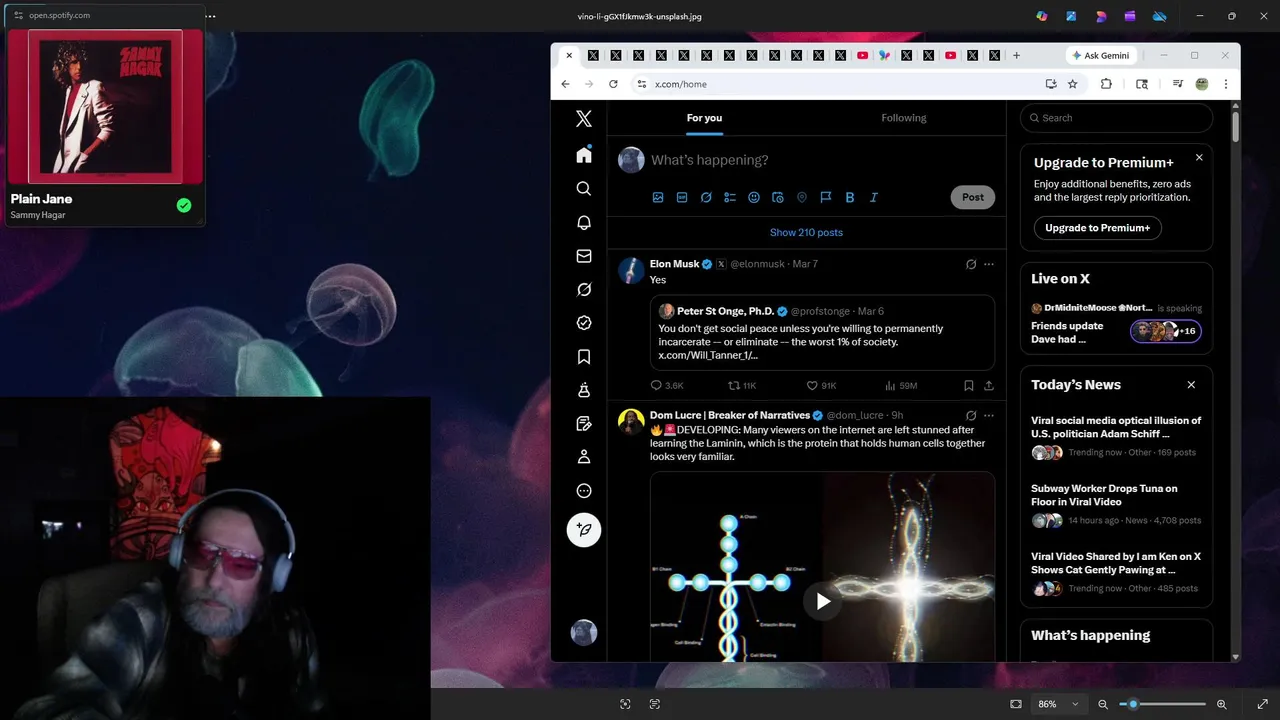Viewport: 1280px width, 720px height.
Task: Zoom out in the photo viewer
Action: click(x=1103, y=704)
